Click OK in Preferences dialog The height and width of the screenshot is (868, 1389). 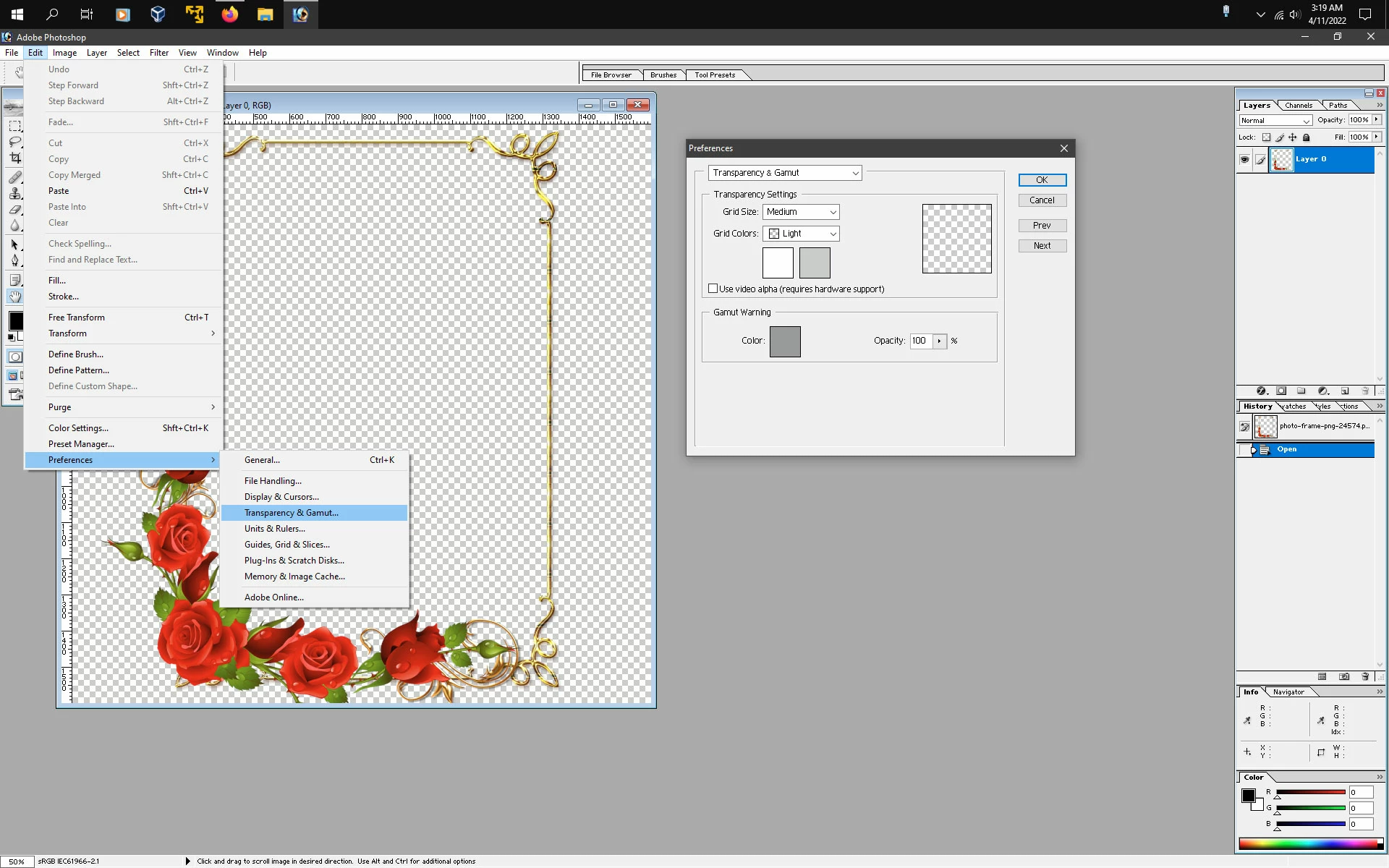[x=1042, y=180]
